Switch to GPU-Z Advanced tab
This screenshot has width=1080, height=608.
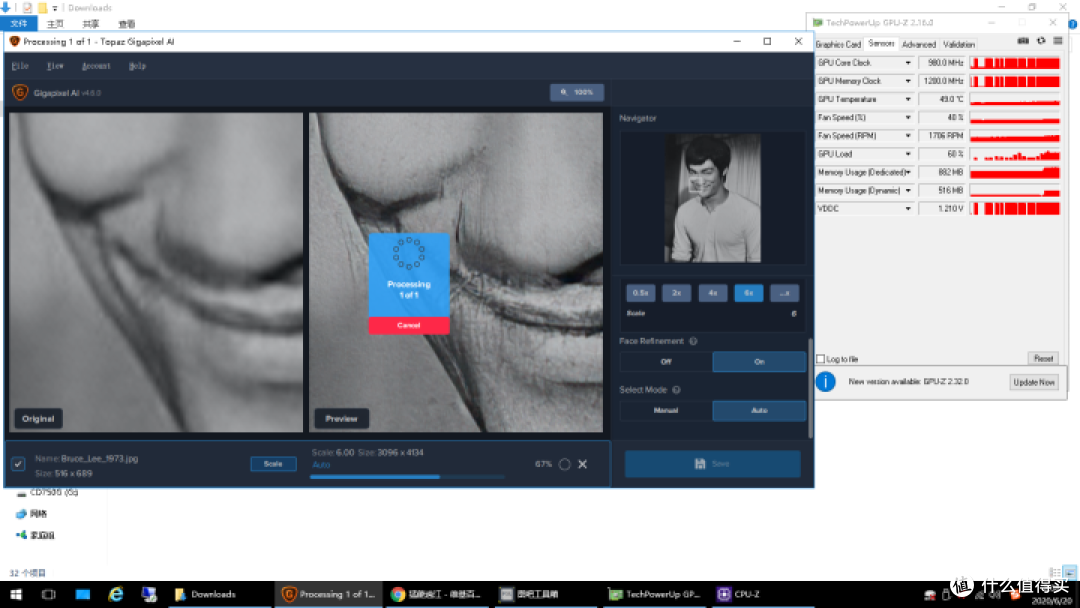click(919, 44)
